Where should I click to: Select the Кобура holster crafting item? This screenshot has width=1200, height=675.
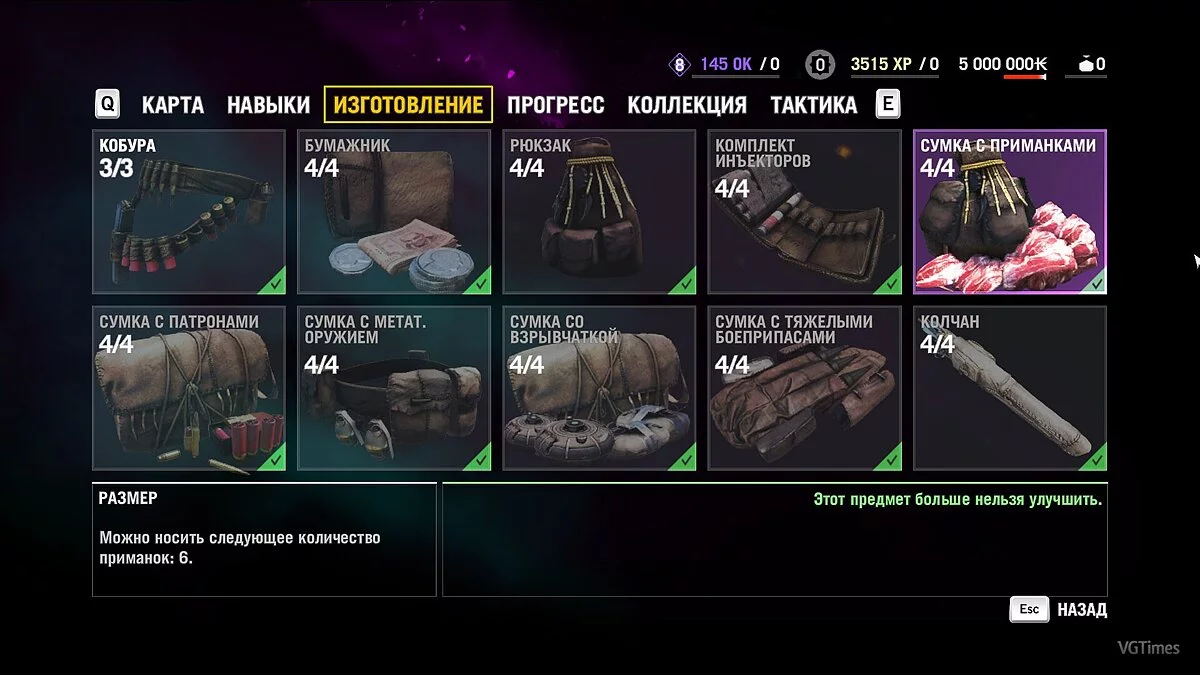tap(189, 212)
